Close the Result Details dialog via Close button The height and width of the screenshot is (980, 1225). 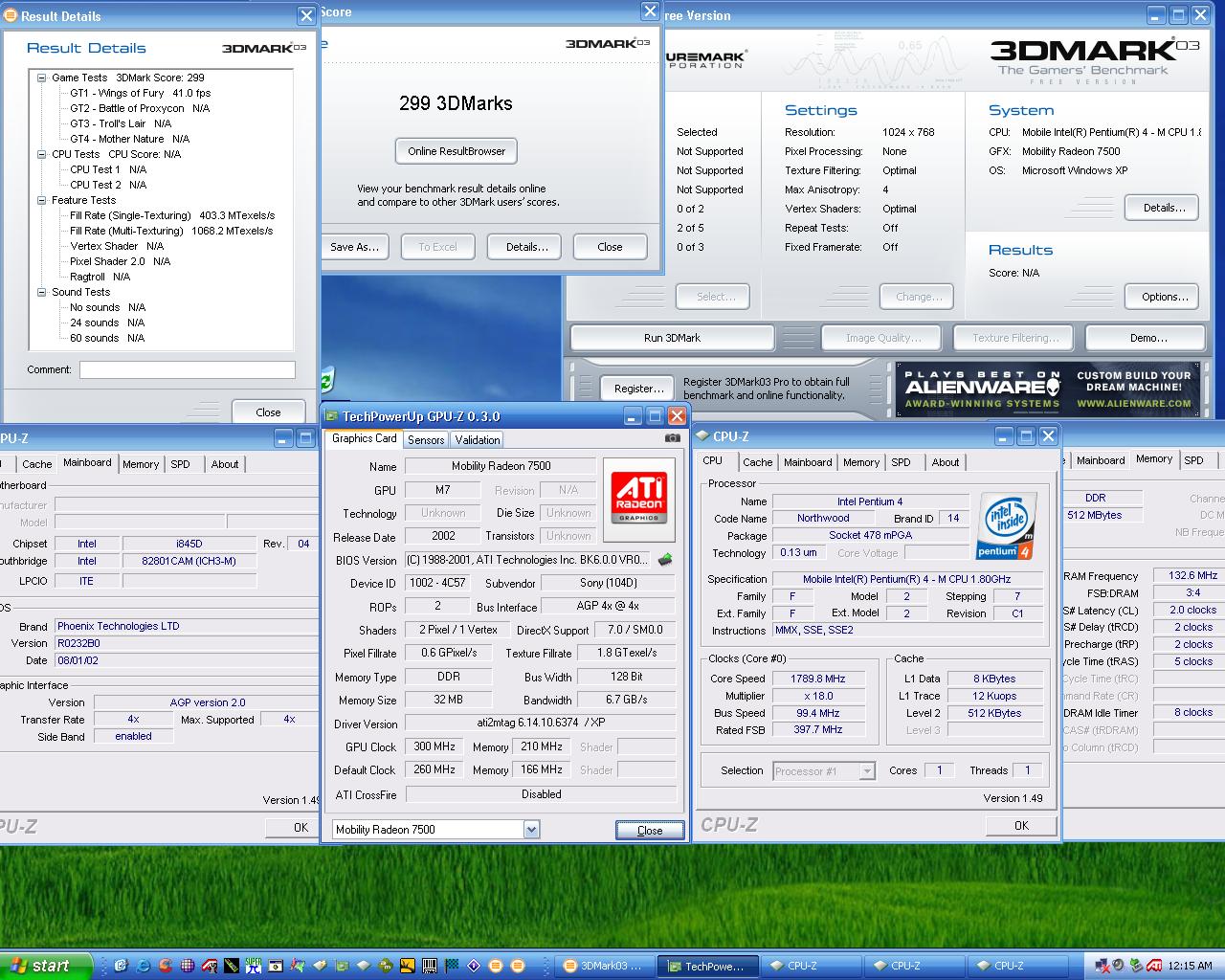click(x=268, y=412)
